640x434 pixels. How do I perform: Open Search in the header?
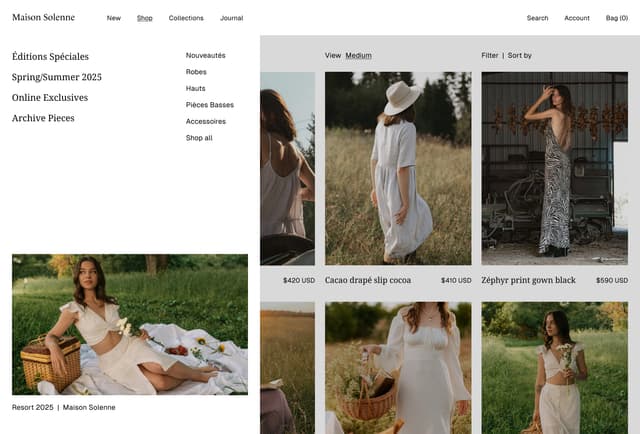[537, 18]
